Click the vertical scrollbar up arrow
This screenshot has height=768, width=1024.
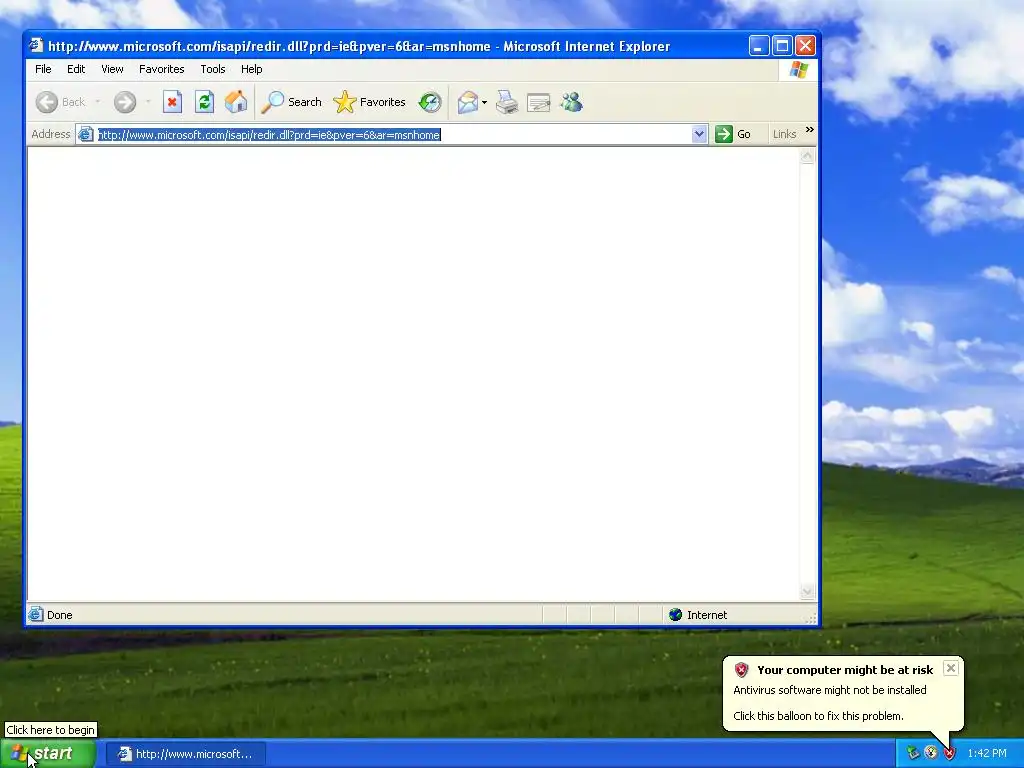pyautogui.click(x=807, y=156)
